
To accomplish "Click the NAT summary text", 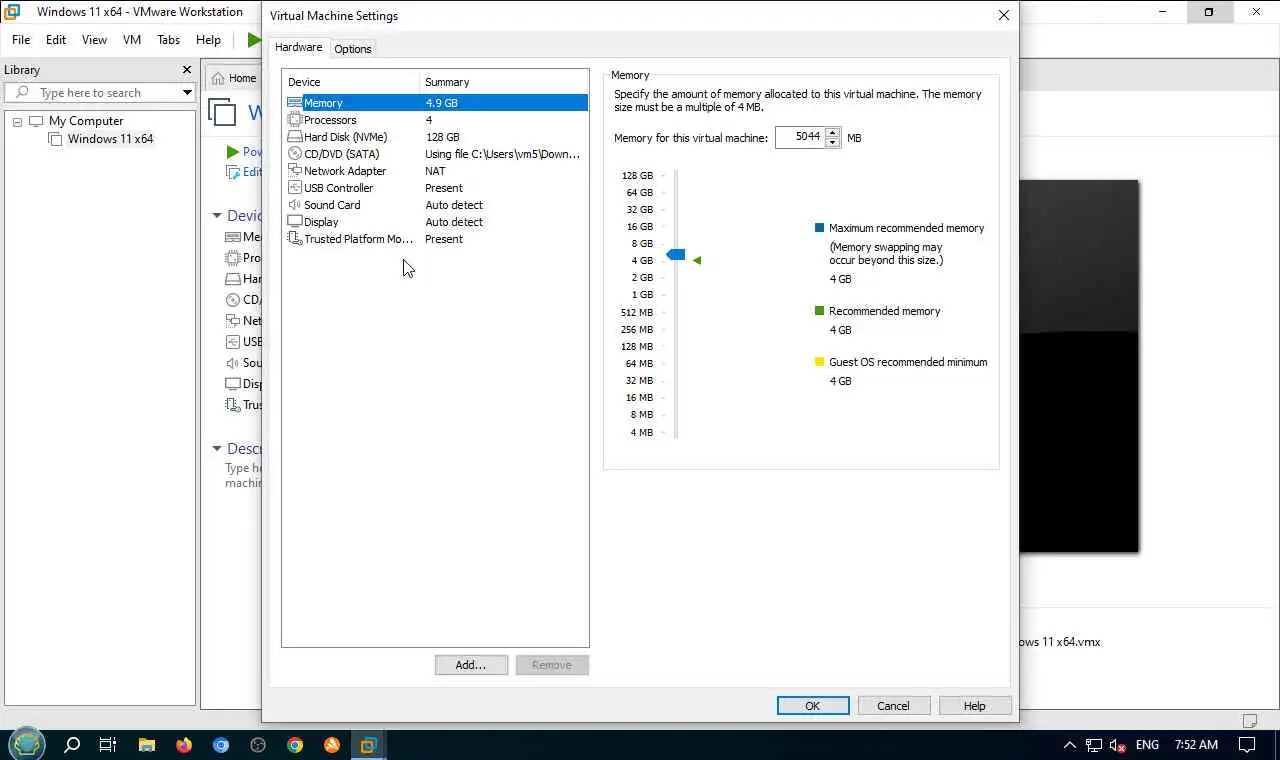I will pyautogui.click(x=435, y=171).
